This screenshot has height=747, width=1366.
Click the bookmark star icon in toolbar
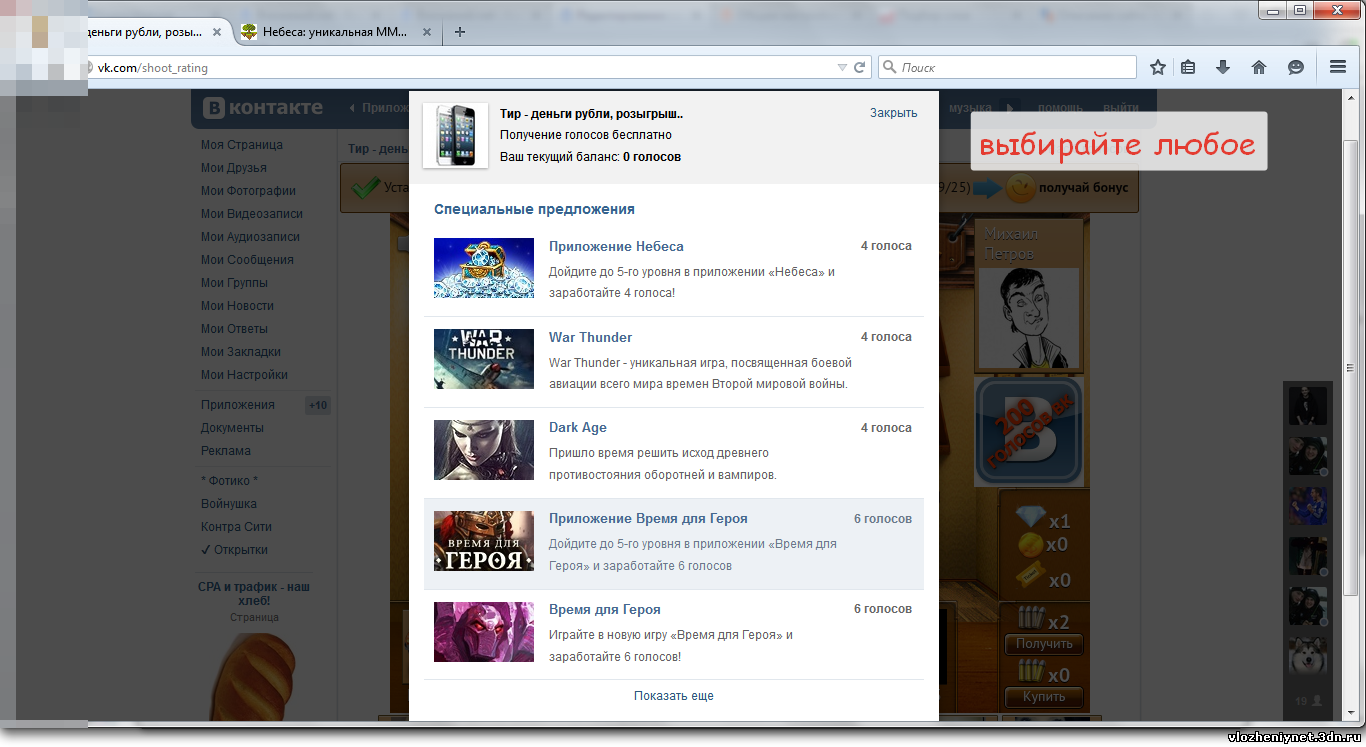[x=1158, y=67]
